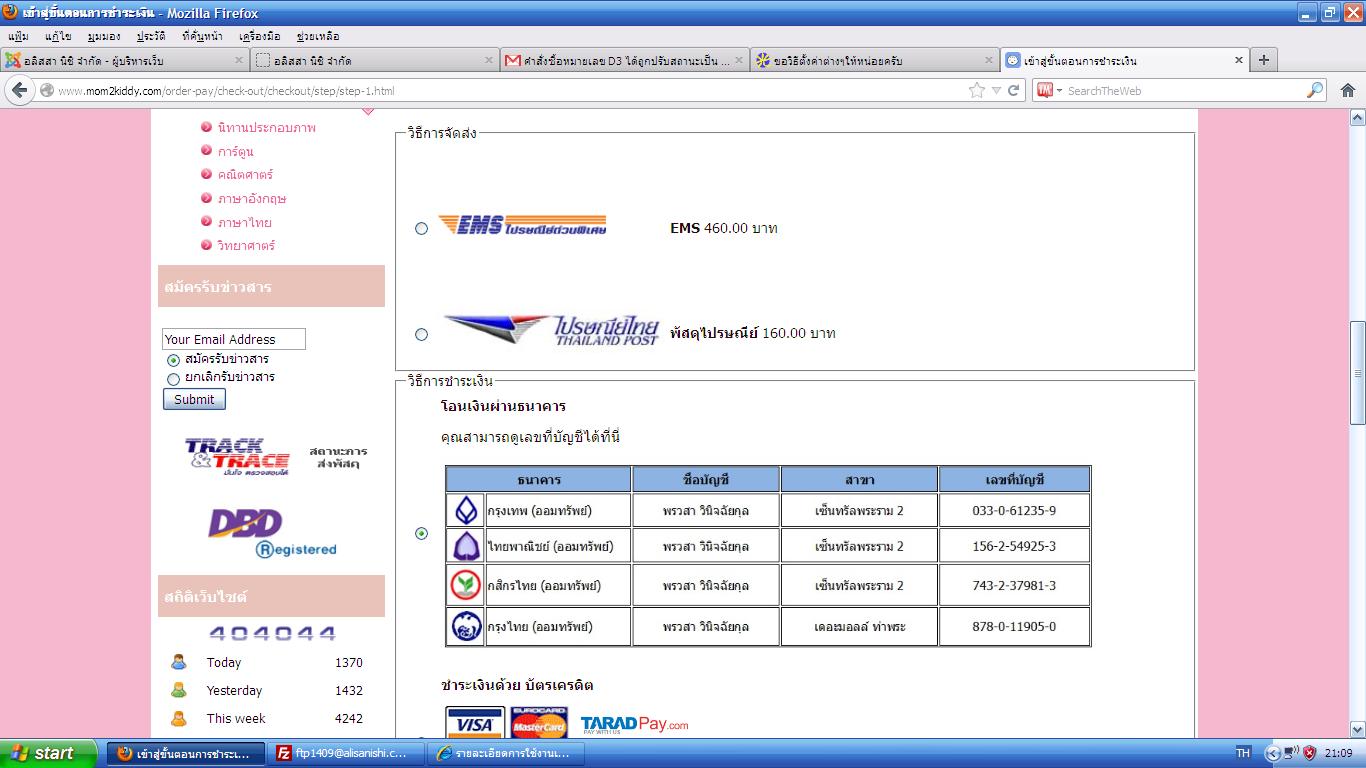
Task: Click the vertical page scrollbar thumb
Action: pos(1357,373)
